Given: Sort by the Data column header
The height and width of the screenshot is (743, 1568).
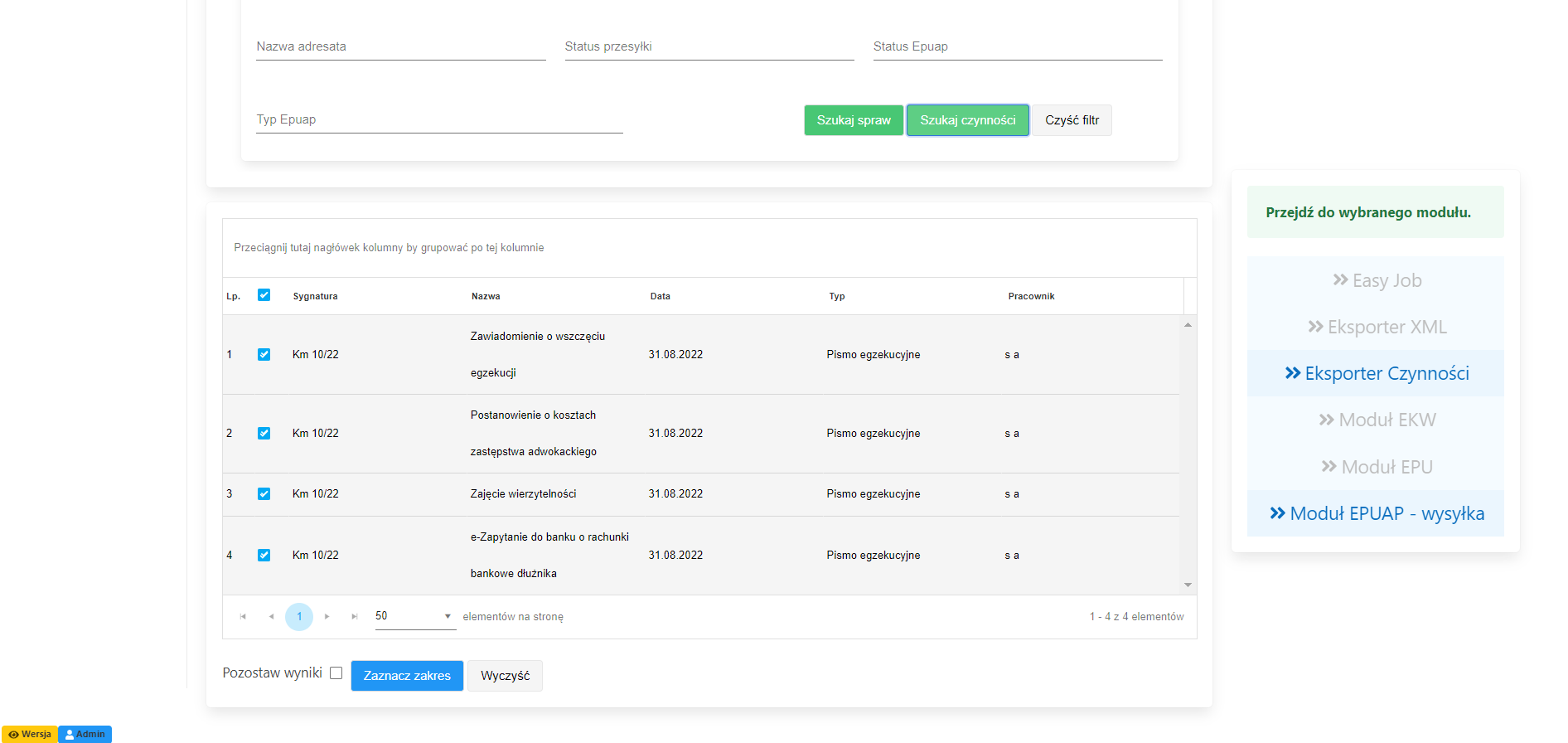Looking at the screenshot, I should pos(661,296).
